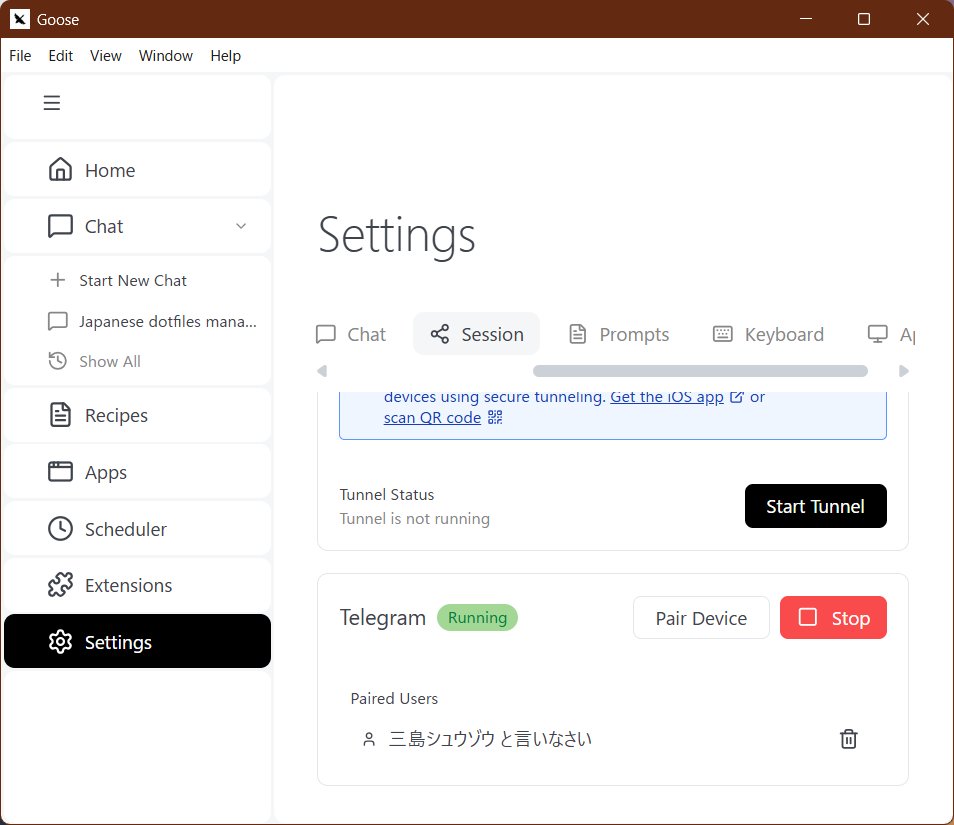Close the Goose window
This screenshot has width=954, height=825.
[x=922, y=19]
